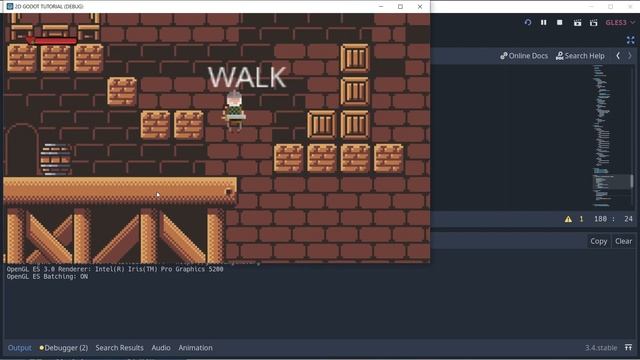The width and height of the screenshot is (640, 360).
Task: Open the Search Results tab
Action: coord(120,348)
